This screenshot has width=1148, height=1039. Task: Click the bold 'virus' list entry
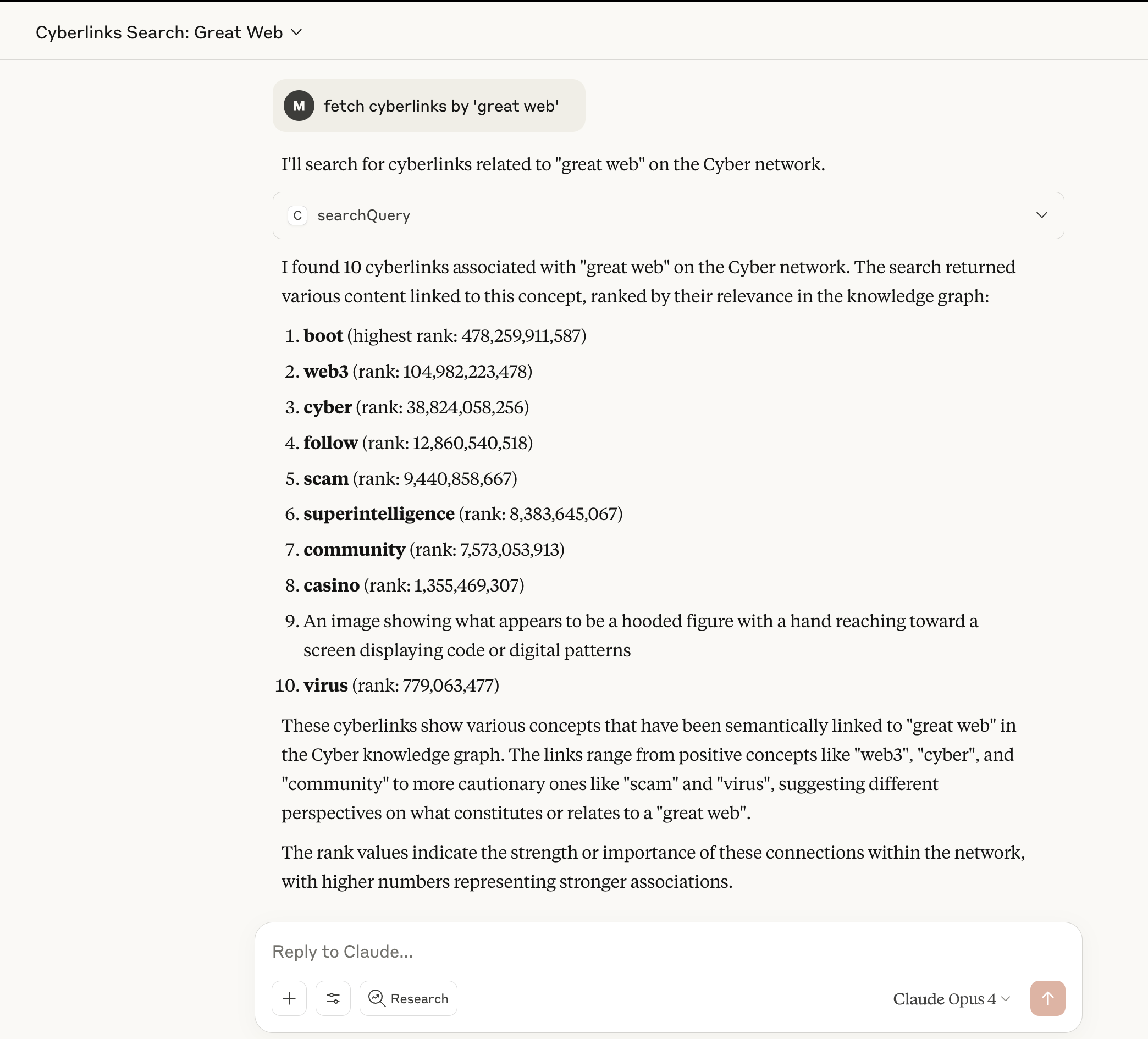pos(325,686)
